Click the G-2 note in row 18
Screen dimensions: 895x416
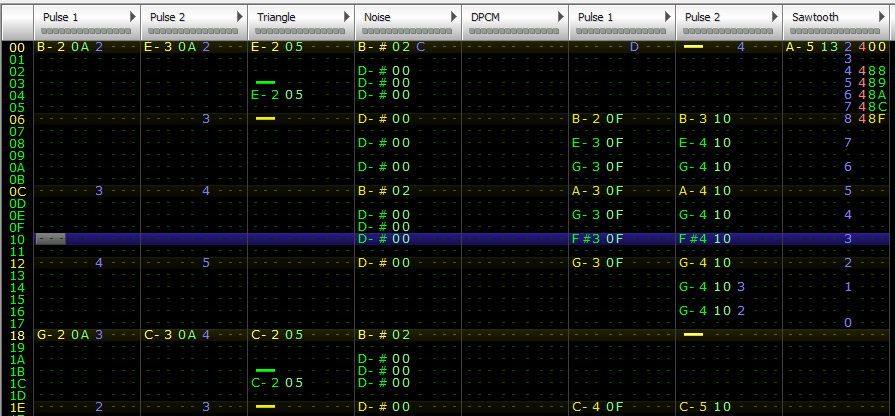50,335
